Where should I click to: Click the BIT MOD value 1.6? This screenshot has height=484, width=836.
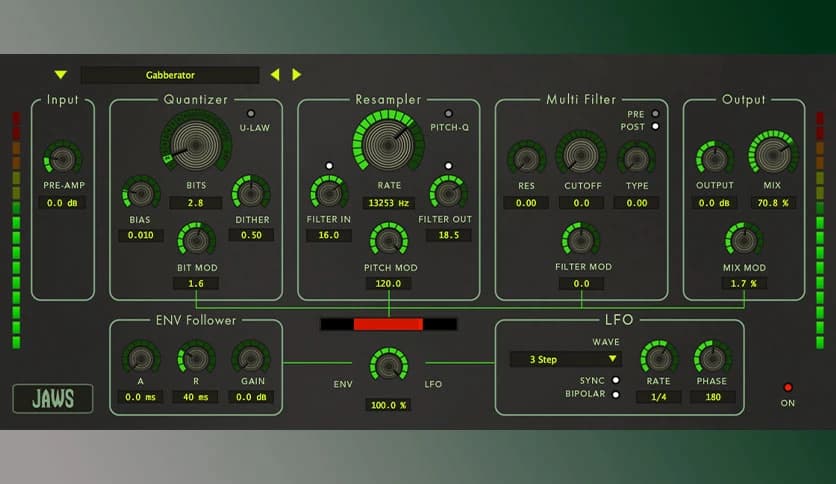(x=196, y=284)
